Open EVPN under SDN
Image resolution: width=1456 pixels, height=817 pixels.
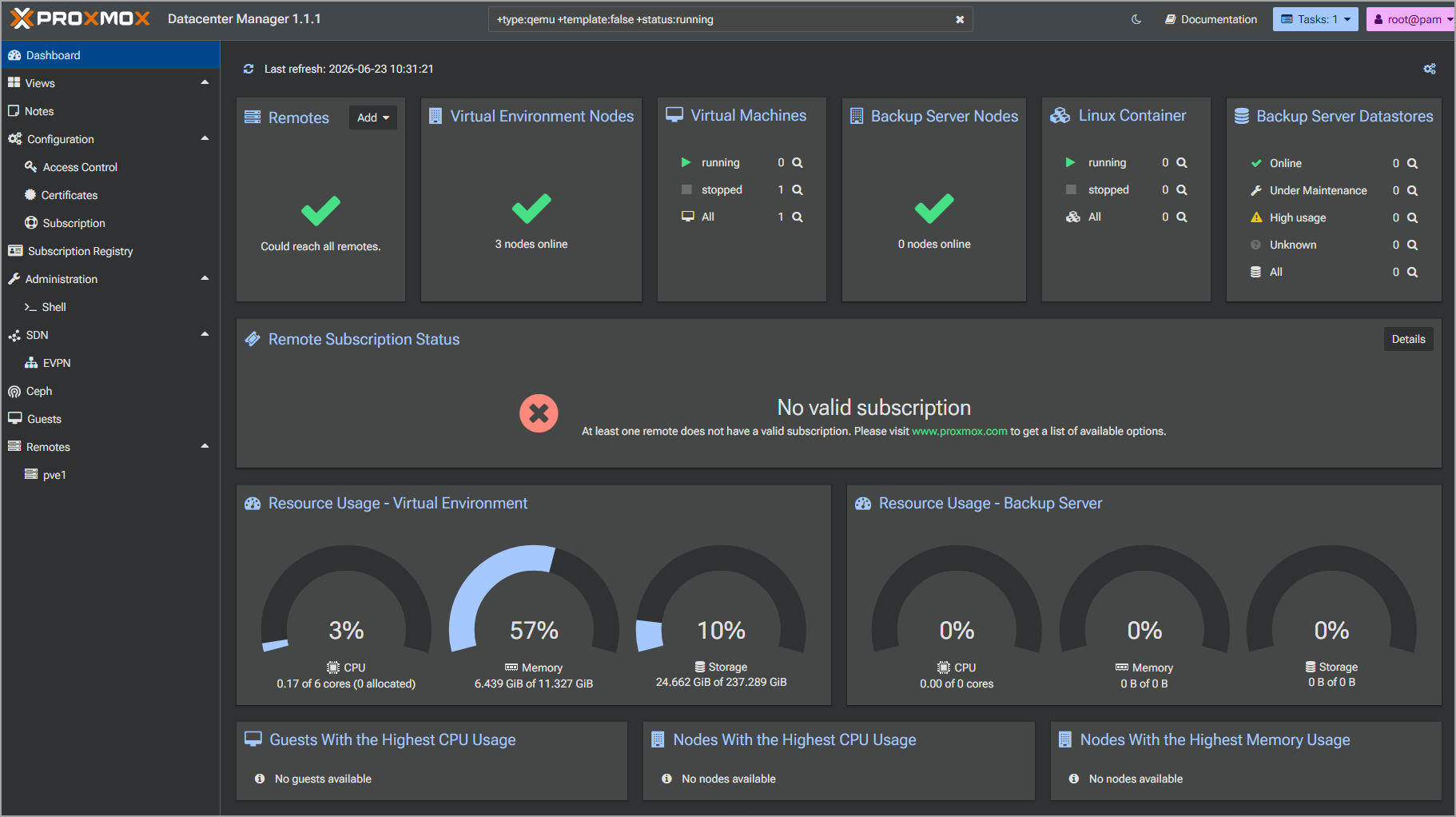[x=110, y=363]
